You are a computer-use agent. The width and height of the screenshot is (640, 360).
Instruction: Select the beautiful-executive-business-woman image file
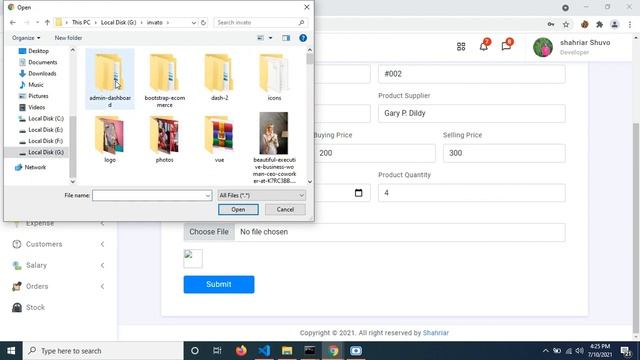274,148
